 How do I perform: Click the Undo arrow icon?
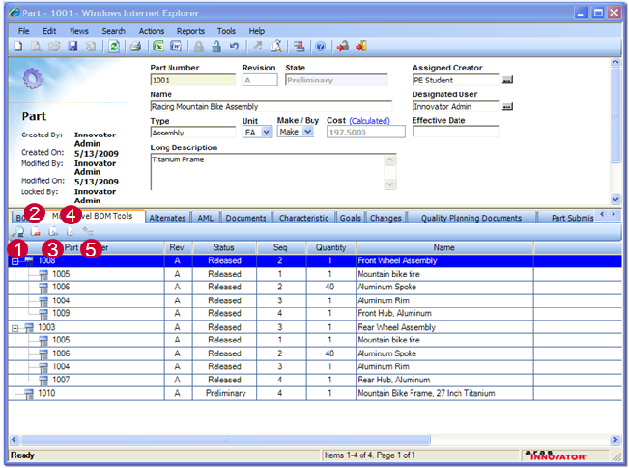[x=234, y=46]
